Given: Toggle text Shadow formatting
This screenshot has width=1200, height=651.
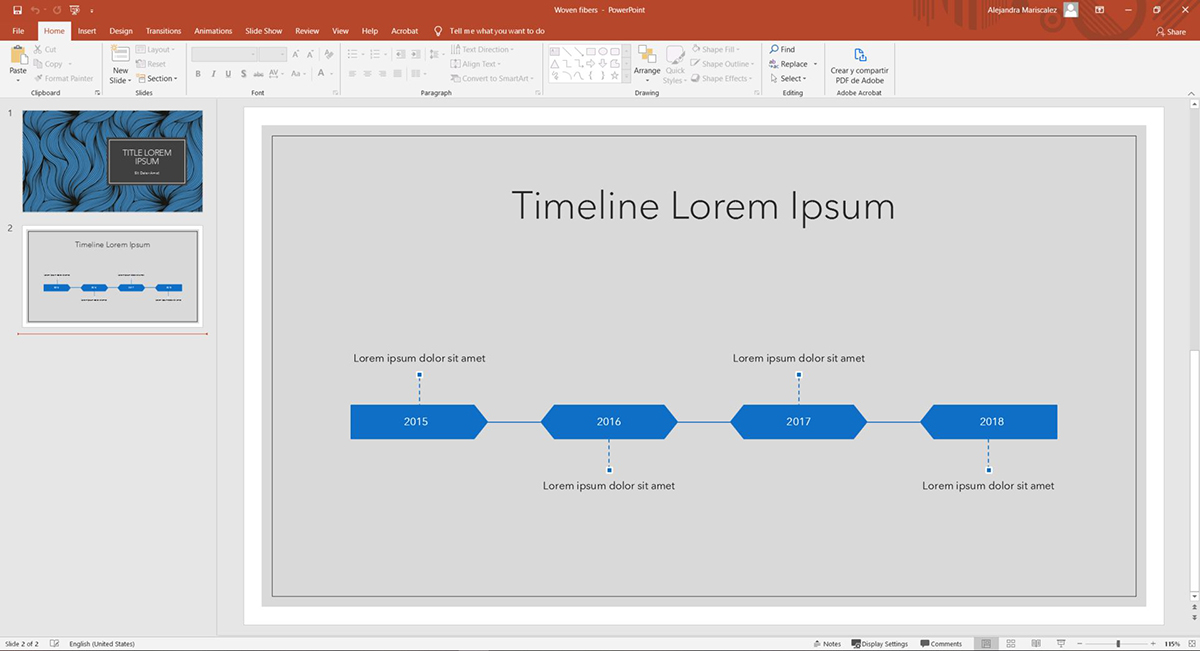Looking at the screenshot, I should coord(244,74).
